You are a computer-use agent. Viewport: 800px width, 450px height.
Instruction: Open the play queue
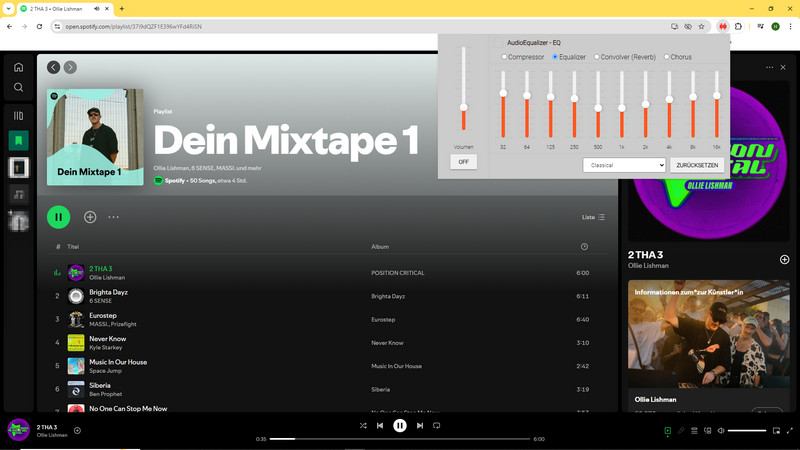point(694,431)
